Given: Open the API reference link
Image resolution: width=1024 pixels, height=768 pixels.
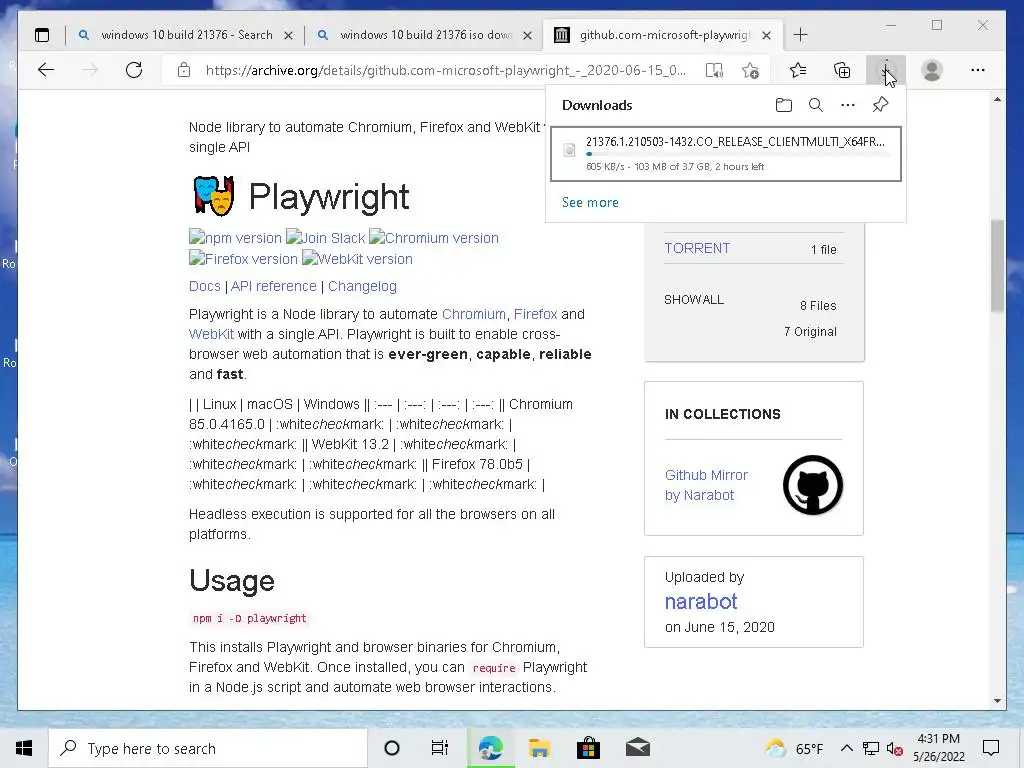Looking at the screenshot, I should point(273,286).
